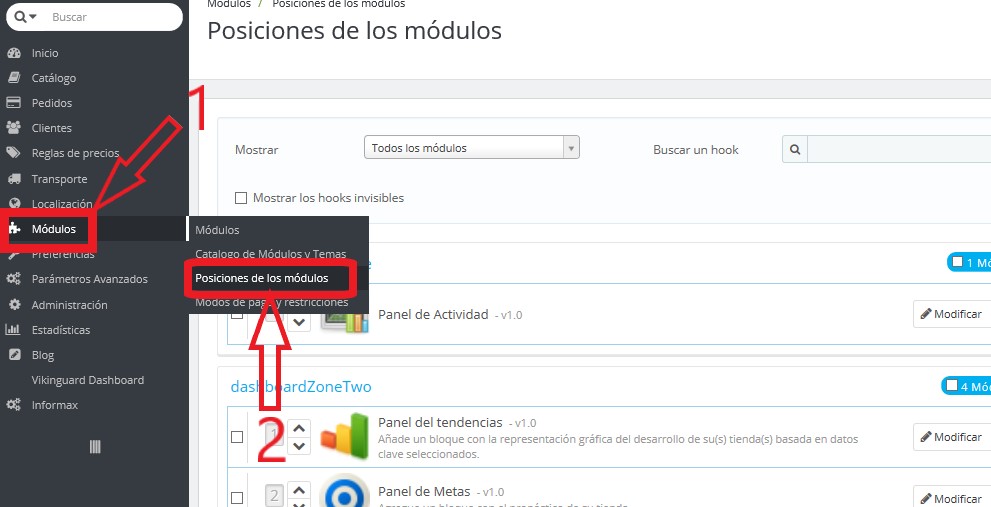
Task: Collapse the sidebar with the bars icon
Action: click(95, 447)
